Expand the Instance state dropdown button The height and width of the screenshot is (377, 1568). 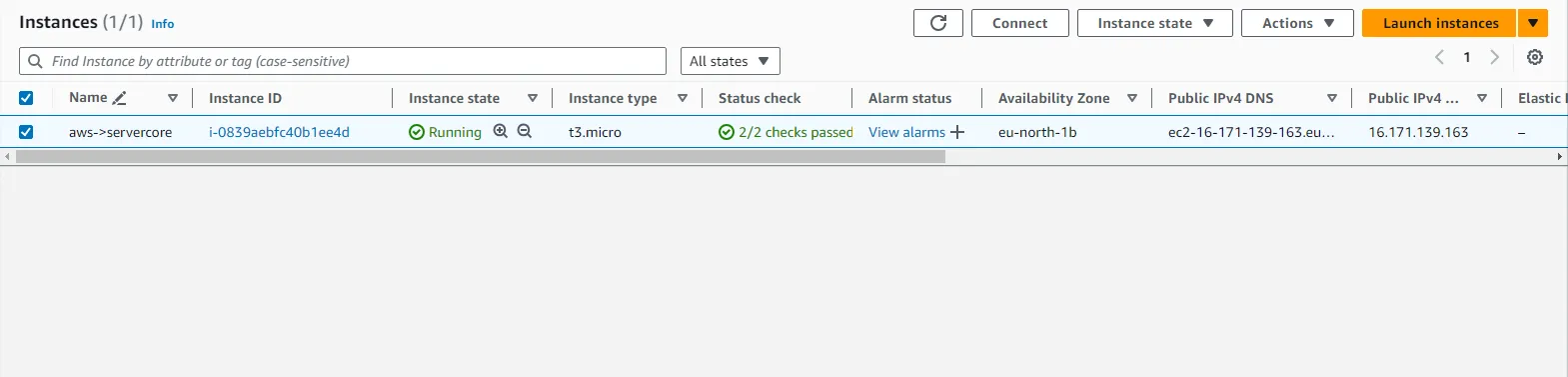(x=1155, y=23)
